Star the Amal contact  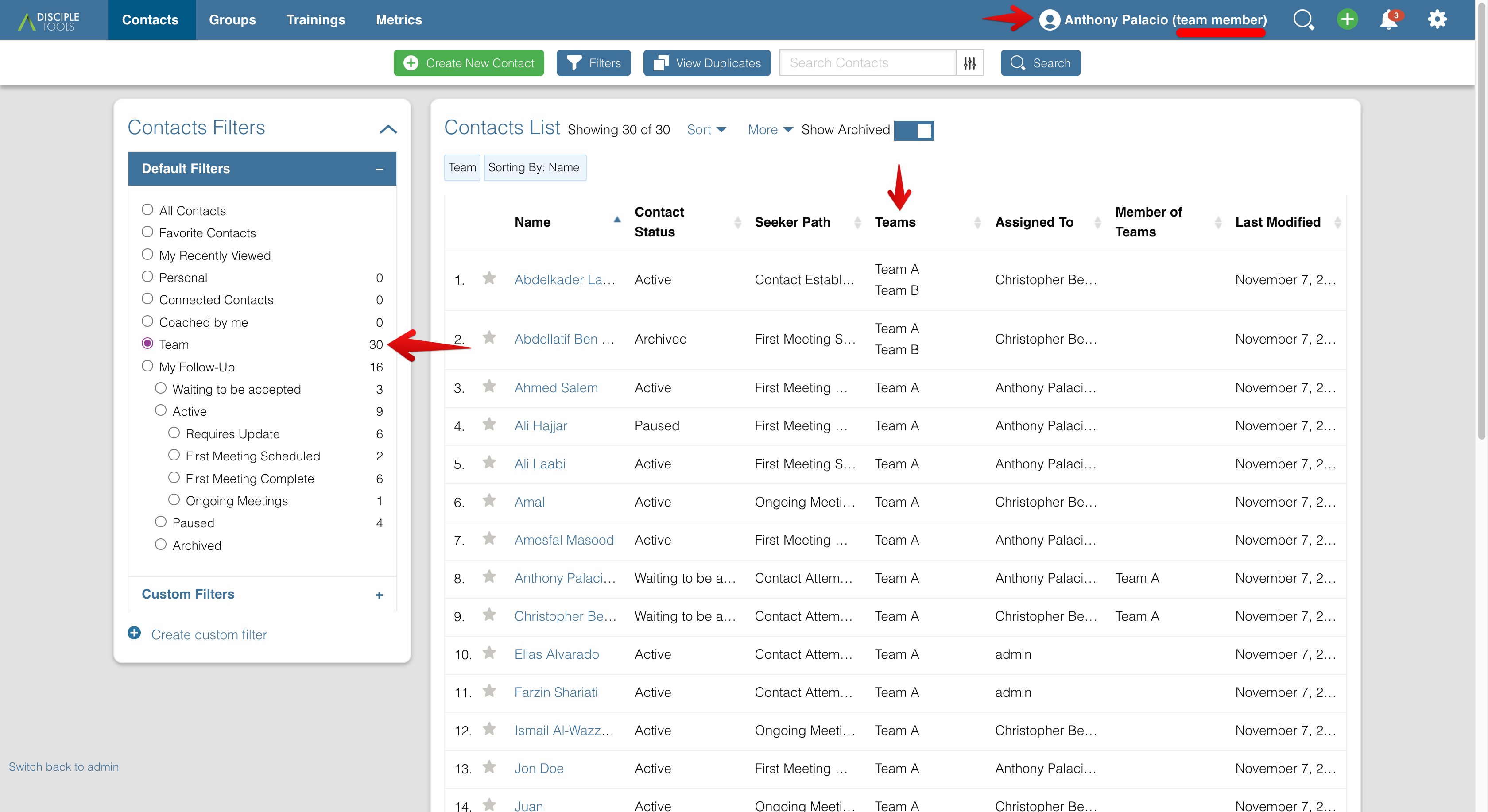point(489,501)
